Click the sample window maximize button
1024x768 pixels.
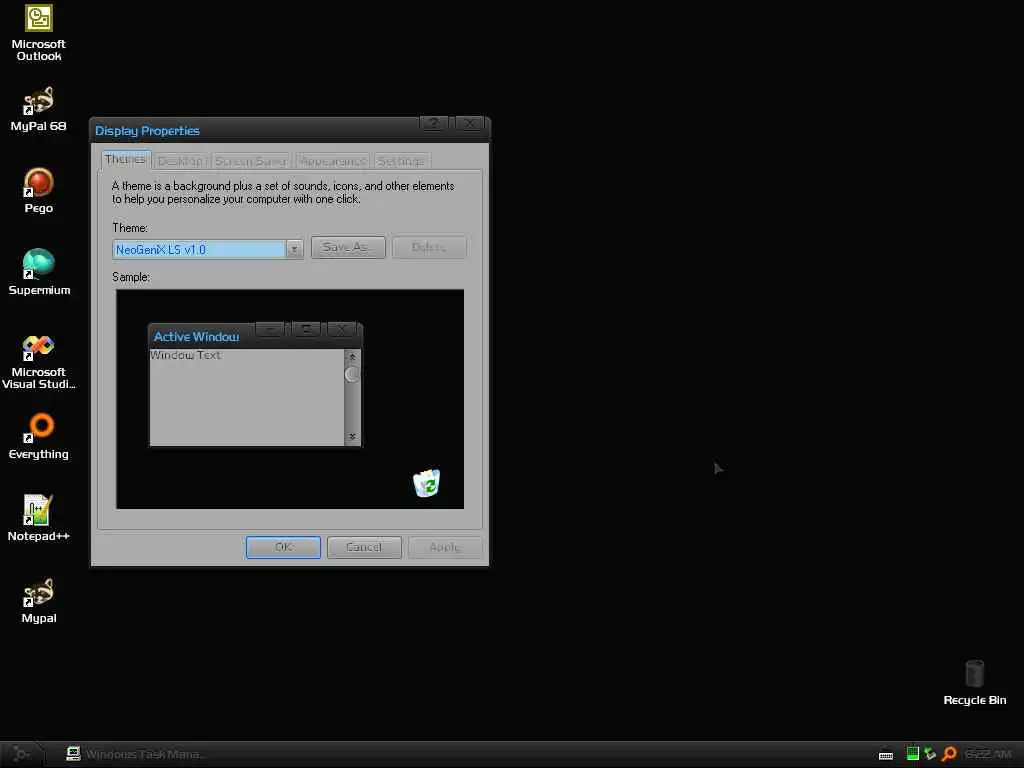click(306, 329)
